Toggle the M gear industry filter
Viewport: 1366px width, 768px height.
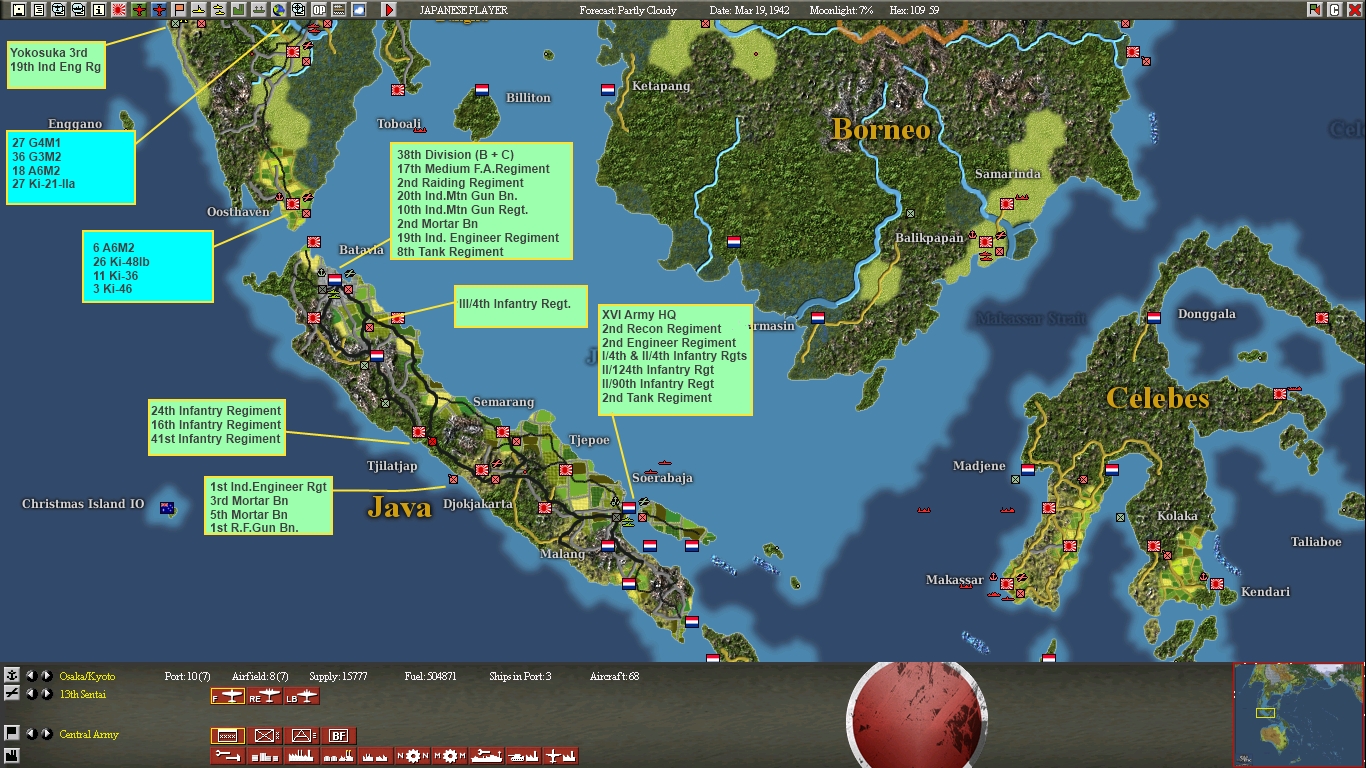[x=450, y=756]
